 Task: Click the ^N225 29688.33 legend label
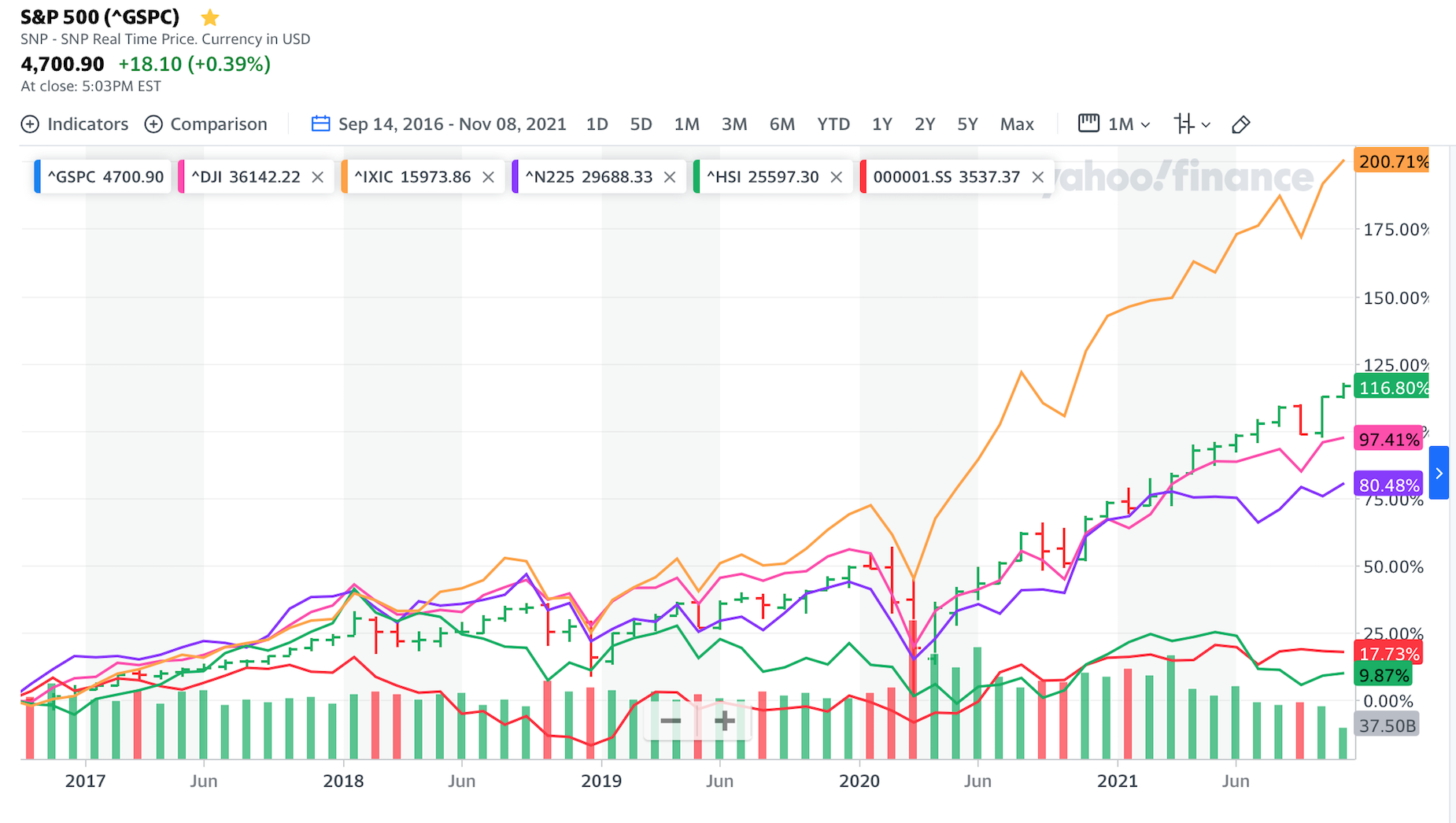tap(589, 177)
